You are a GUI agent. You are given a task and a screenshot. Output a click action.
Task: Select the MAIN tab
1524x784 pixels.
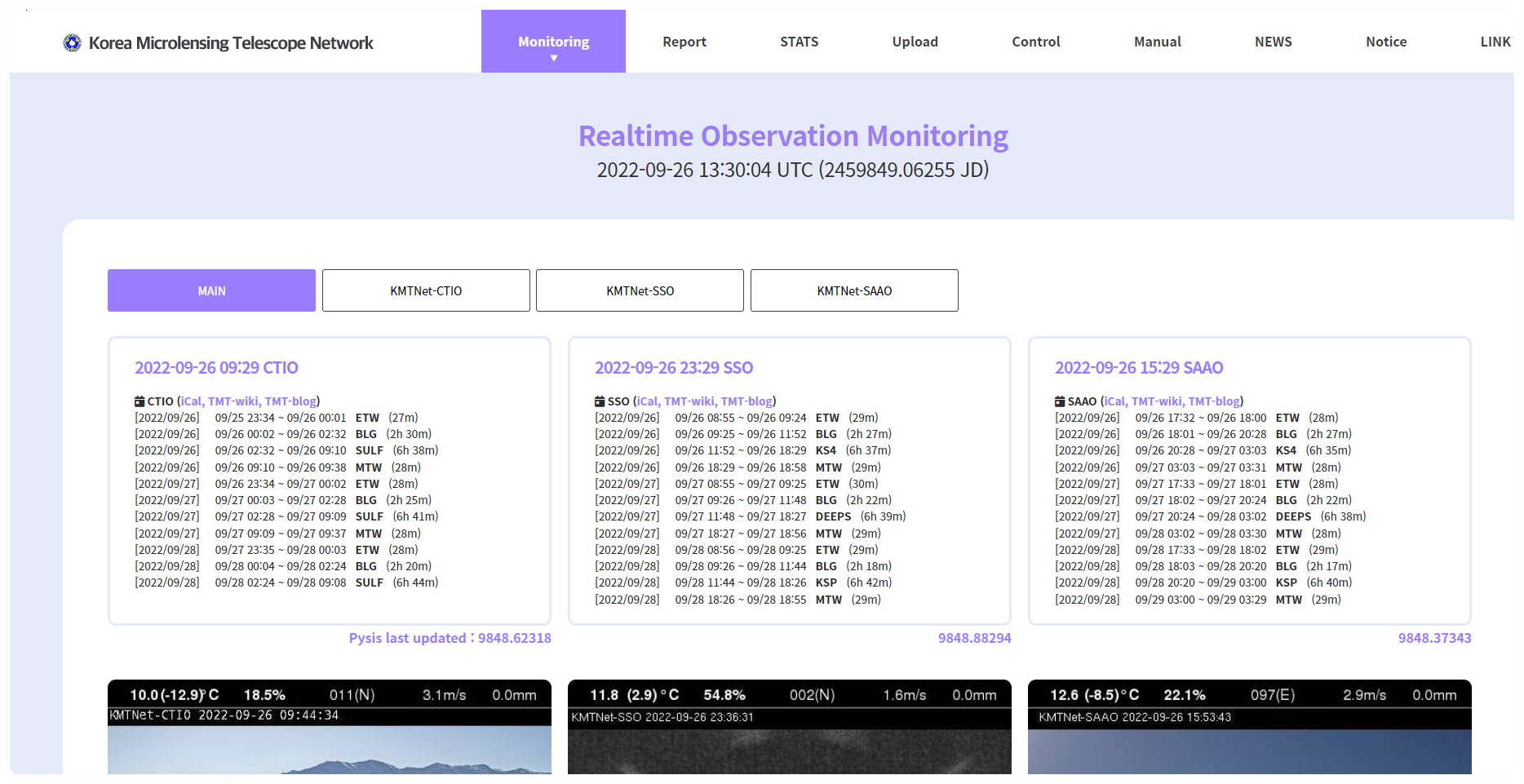click(x=211, y=290)
